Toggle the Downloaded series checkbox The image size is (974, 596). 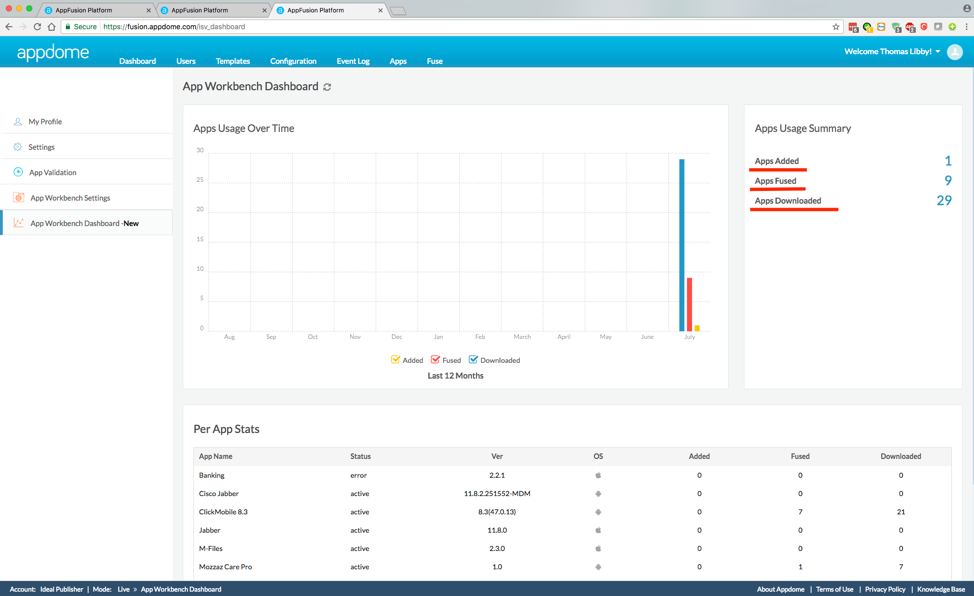[473, 359]
